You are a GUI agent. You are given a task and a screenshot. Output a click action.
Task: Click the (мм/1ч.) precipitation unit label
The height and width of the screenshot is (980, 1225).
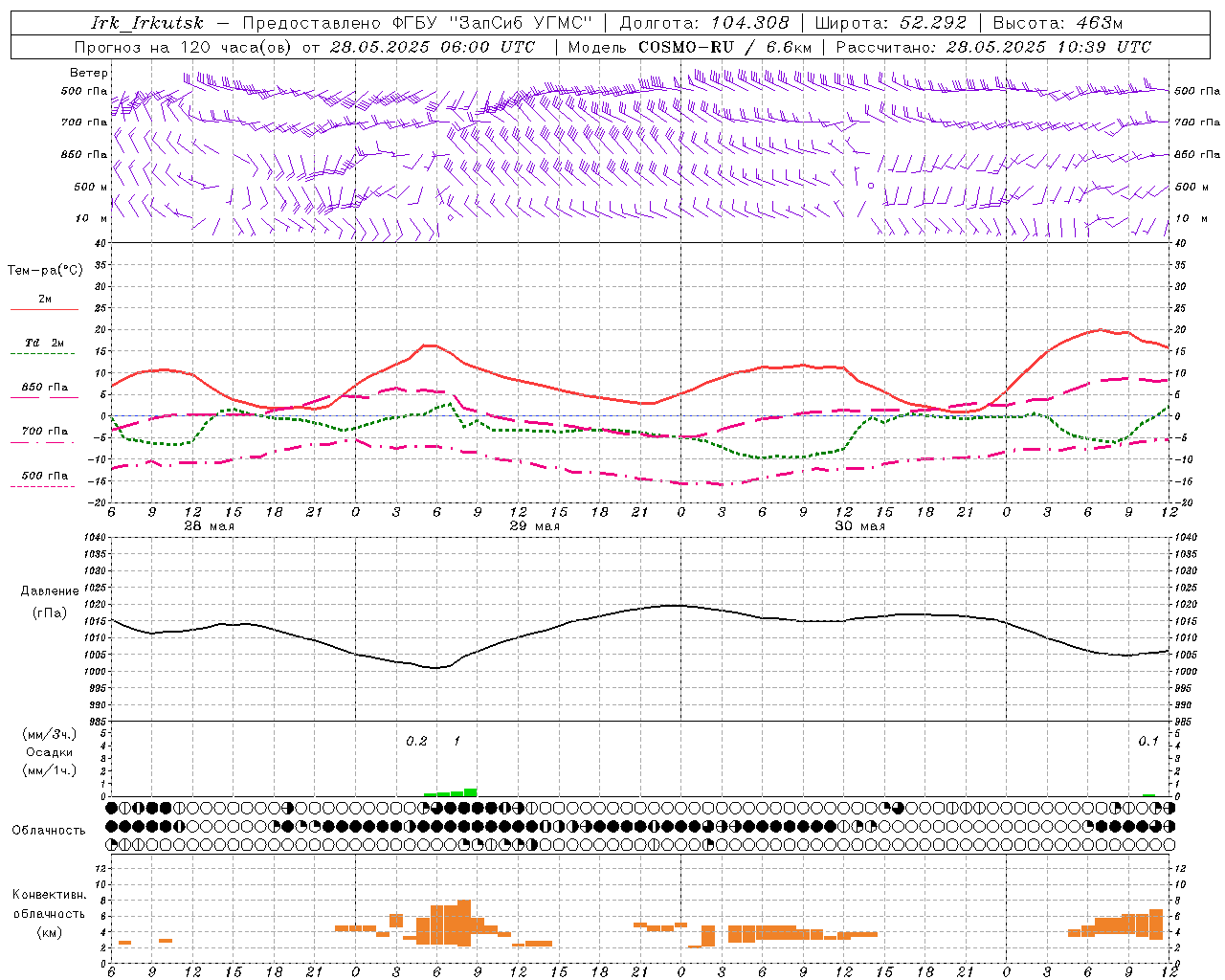(x=50, y=770)
